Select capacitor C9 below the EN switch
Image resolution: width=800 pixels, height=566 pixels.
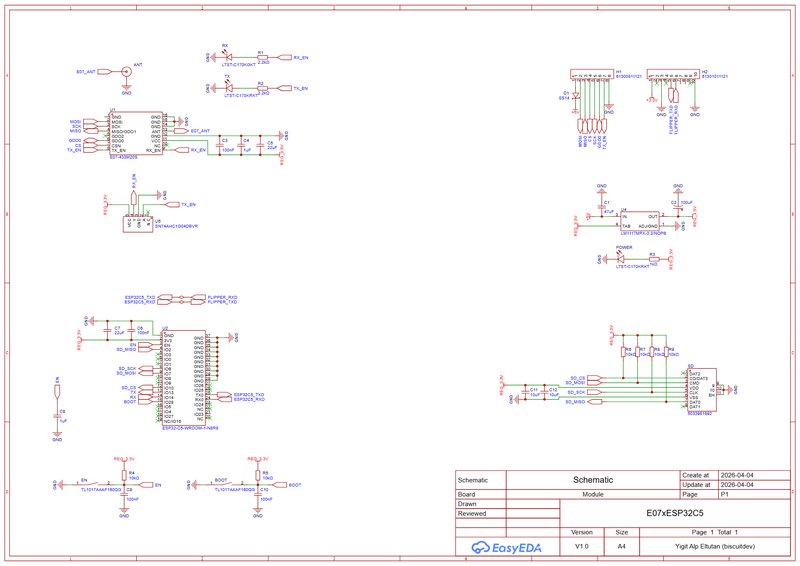click(x=124, y=494)
